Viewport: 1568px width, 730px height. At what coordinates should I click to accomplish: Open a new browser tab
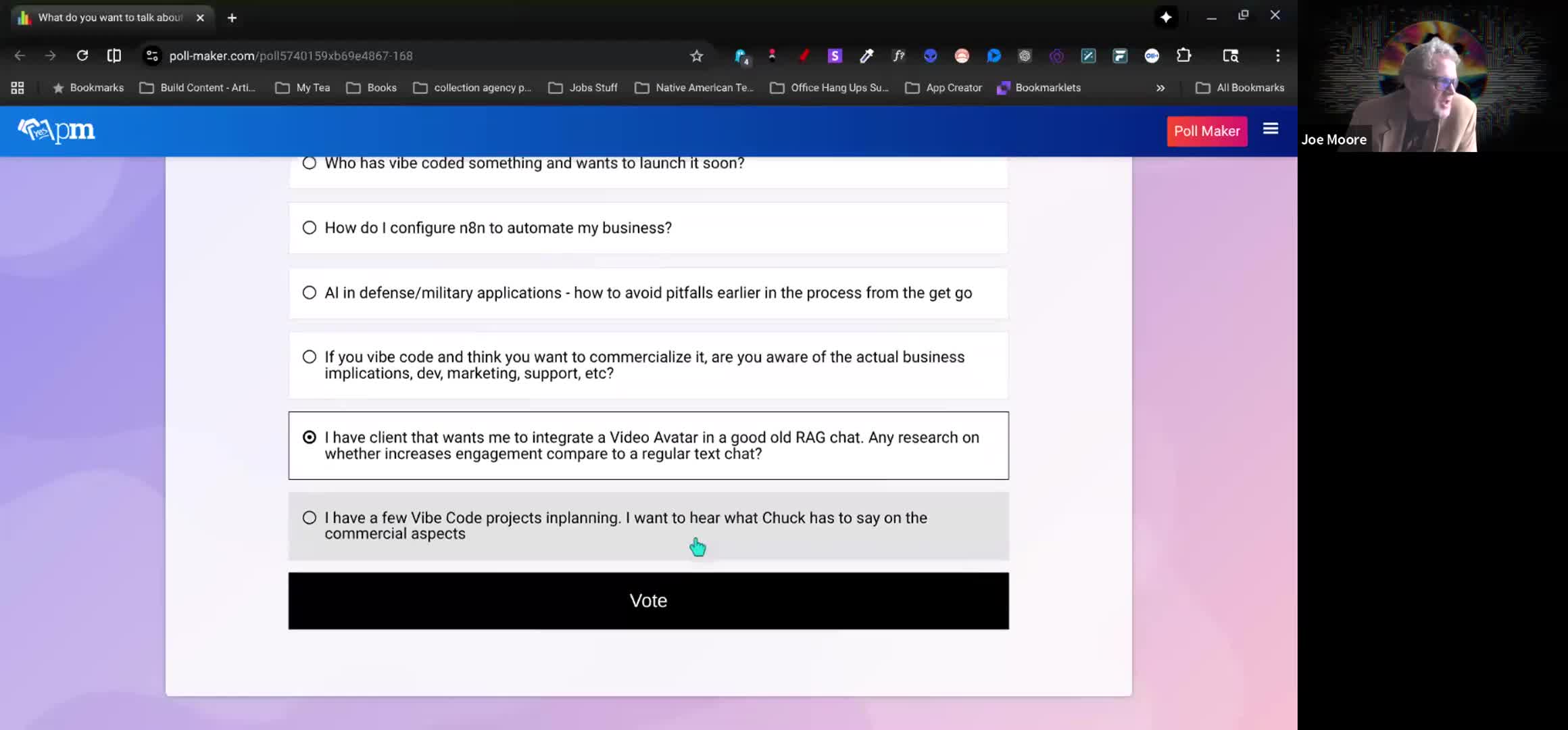(x=232, y=18)
